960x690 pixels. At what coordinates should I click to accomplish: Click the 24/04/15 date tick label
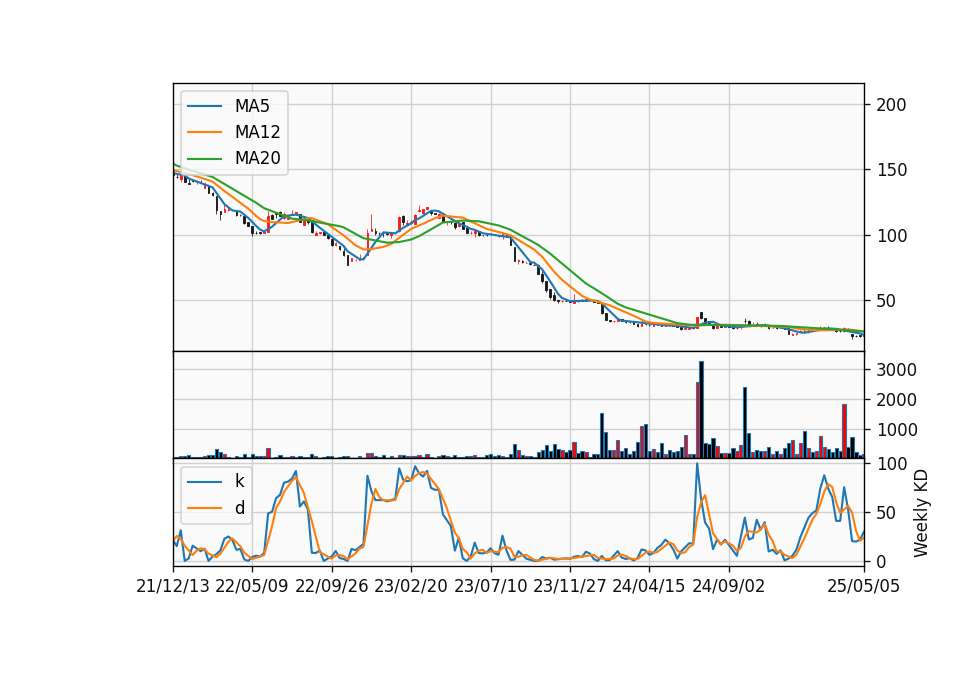click(649, 587)
